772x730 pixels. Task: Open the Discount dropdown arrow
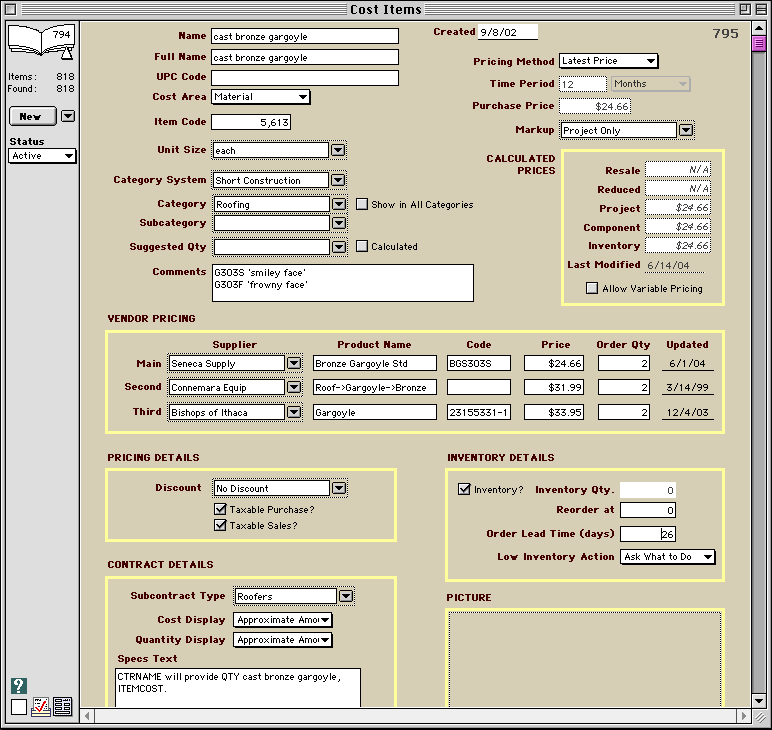click(x=339, y=488)
